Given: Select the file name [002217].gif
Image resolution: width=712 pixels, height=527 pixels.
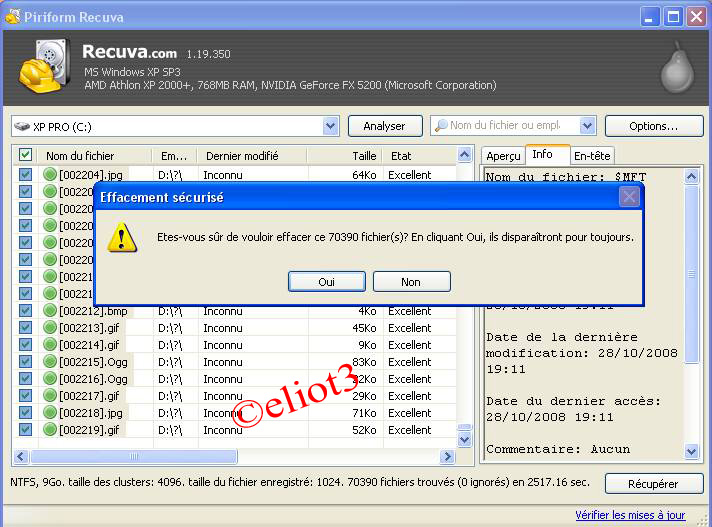Looking at the screenshot, I should [x=89, y=396].
